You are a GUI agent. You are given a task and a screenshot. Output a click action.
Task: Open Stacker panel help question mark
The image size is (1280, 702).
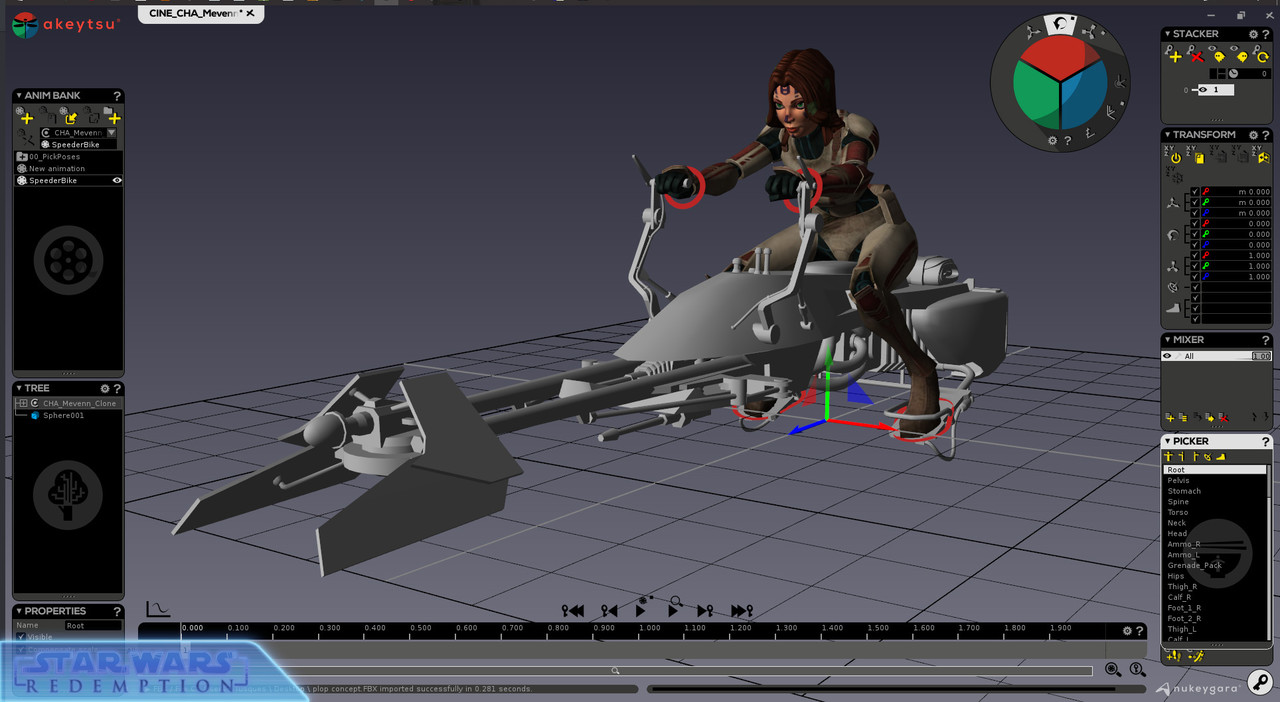[x=1266, y=34]
